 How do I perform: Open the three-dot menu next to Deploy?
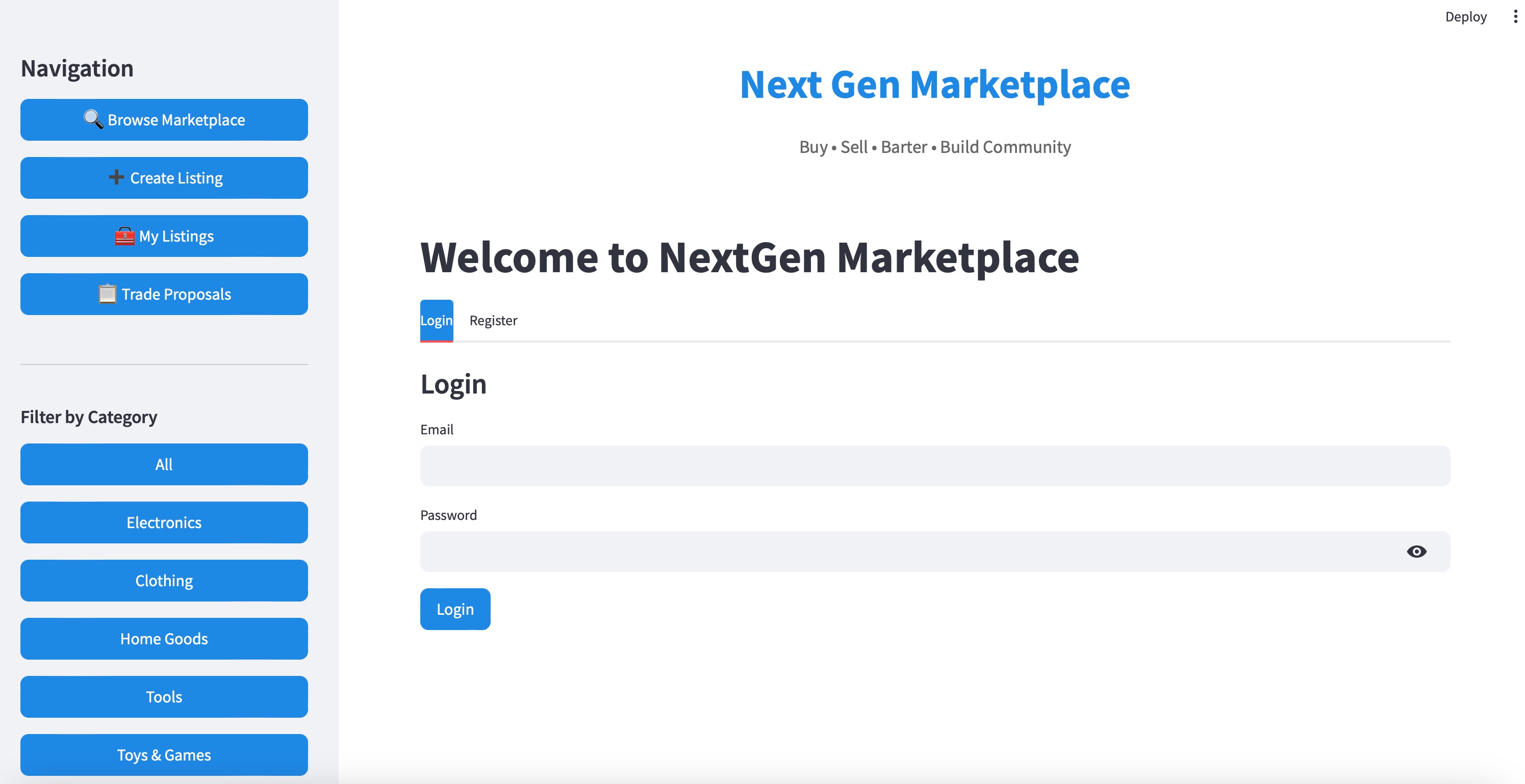point(1515,17)
